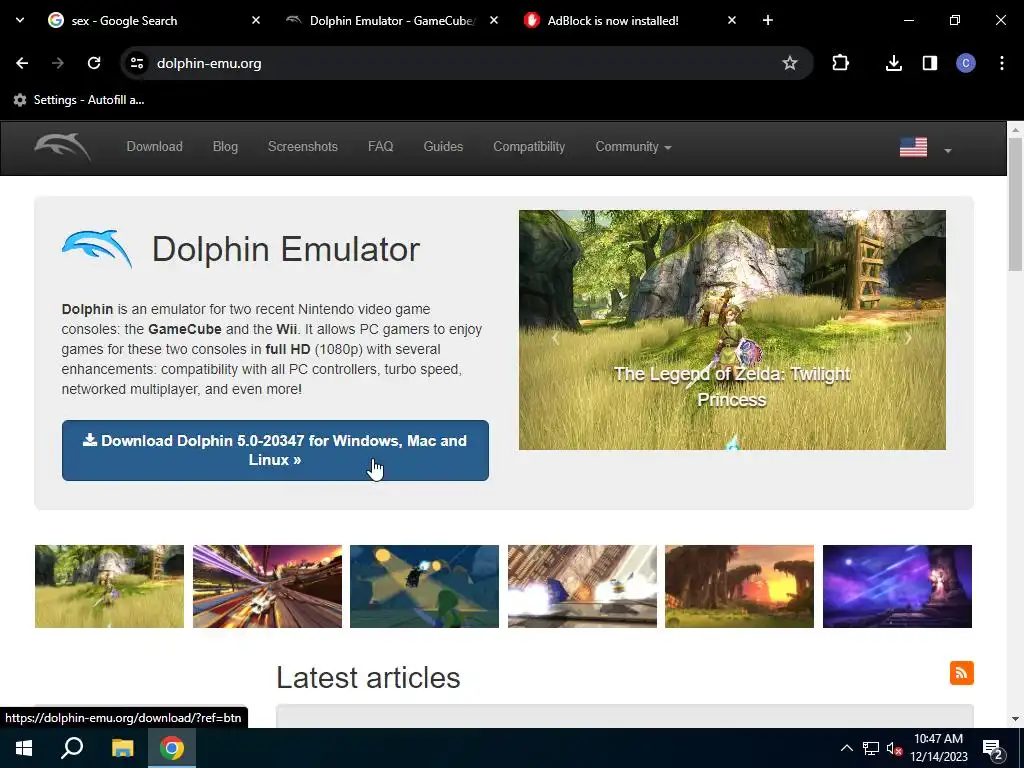View site information icon in address bar
Image resolution: width=1024 pixels, height=768 pixels.
click(137, 63)
